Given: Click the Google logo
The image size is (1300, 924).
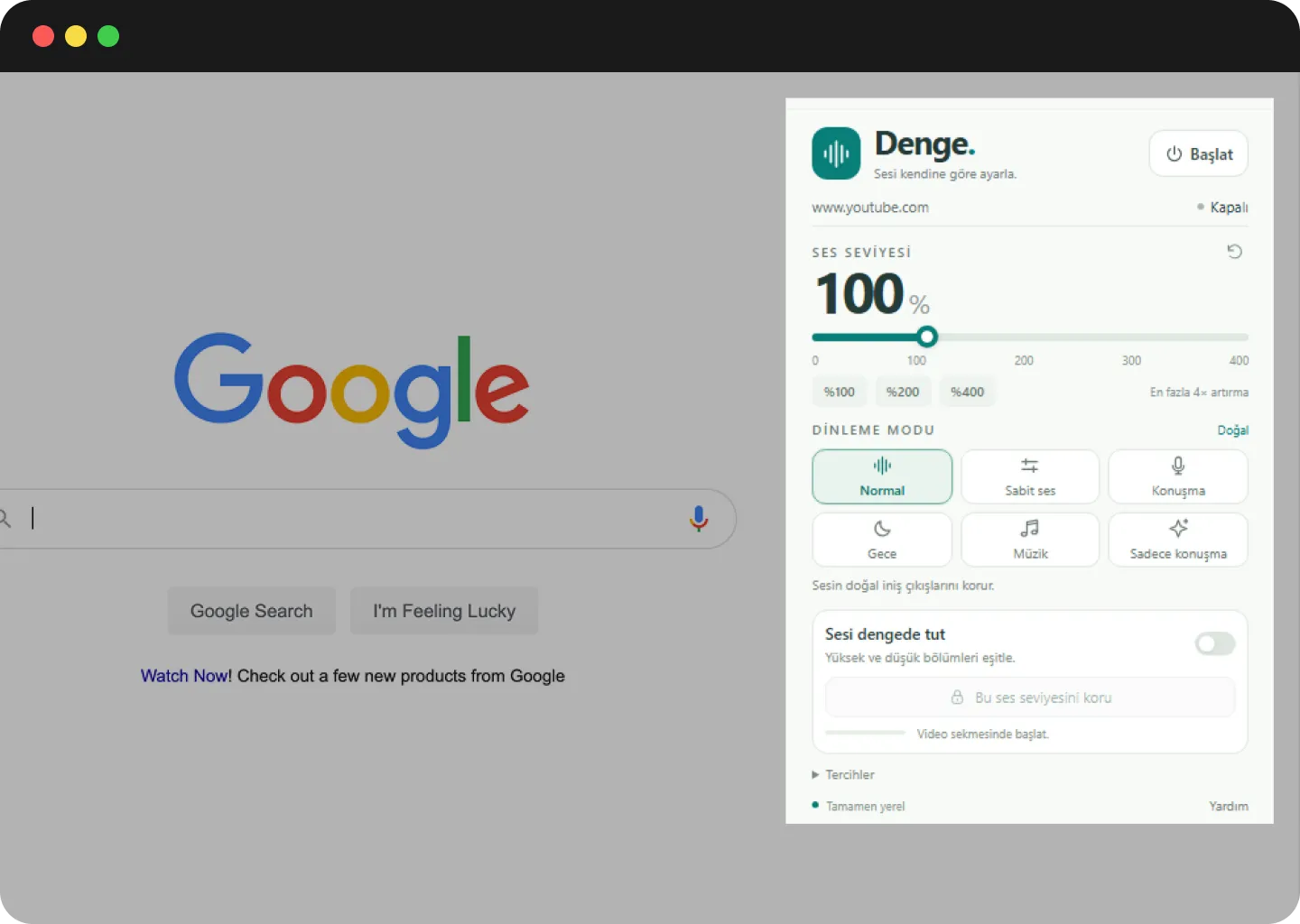Looking at the screenshot, I should pos(352,390).
